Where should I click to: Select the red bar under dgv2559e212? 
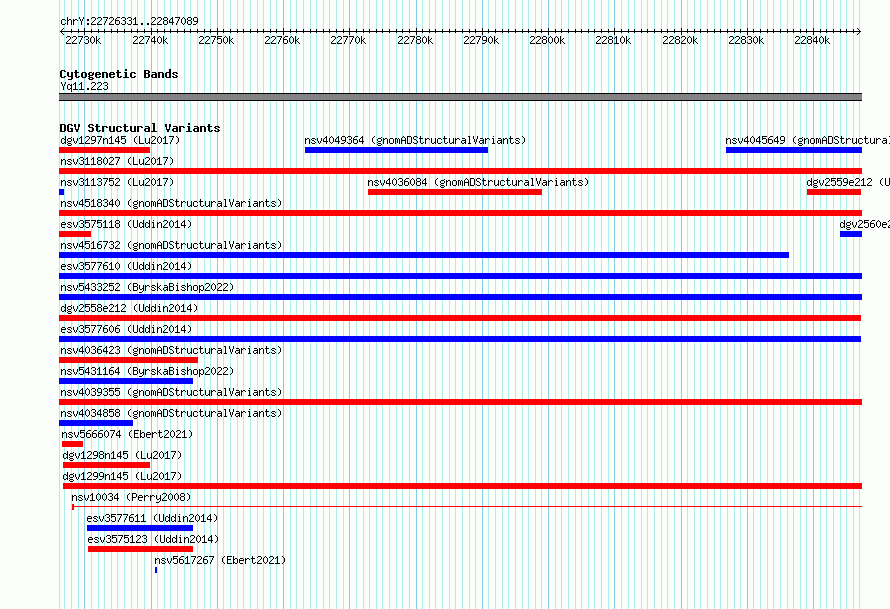[834, 192]
